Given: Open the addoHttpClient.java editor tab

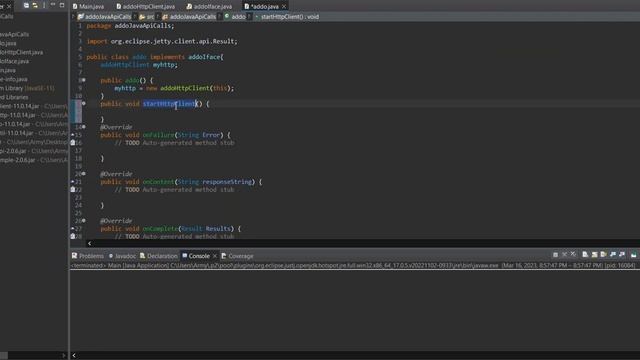Looking at the screenshot, I should (146, 7).
